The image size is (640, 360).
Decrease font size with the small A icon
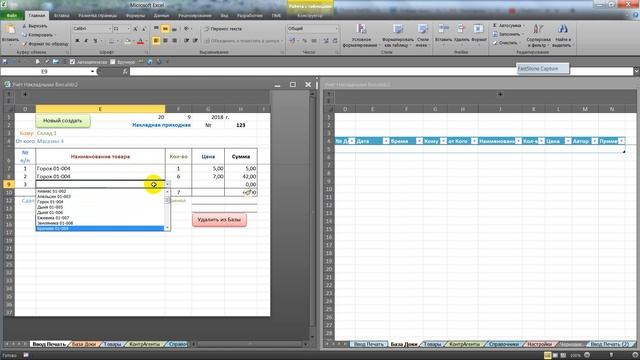pos(144,29)
